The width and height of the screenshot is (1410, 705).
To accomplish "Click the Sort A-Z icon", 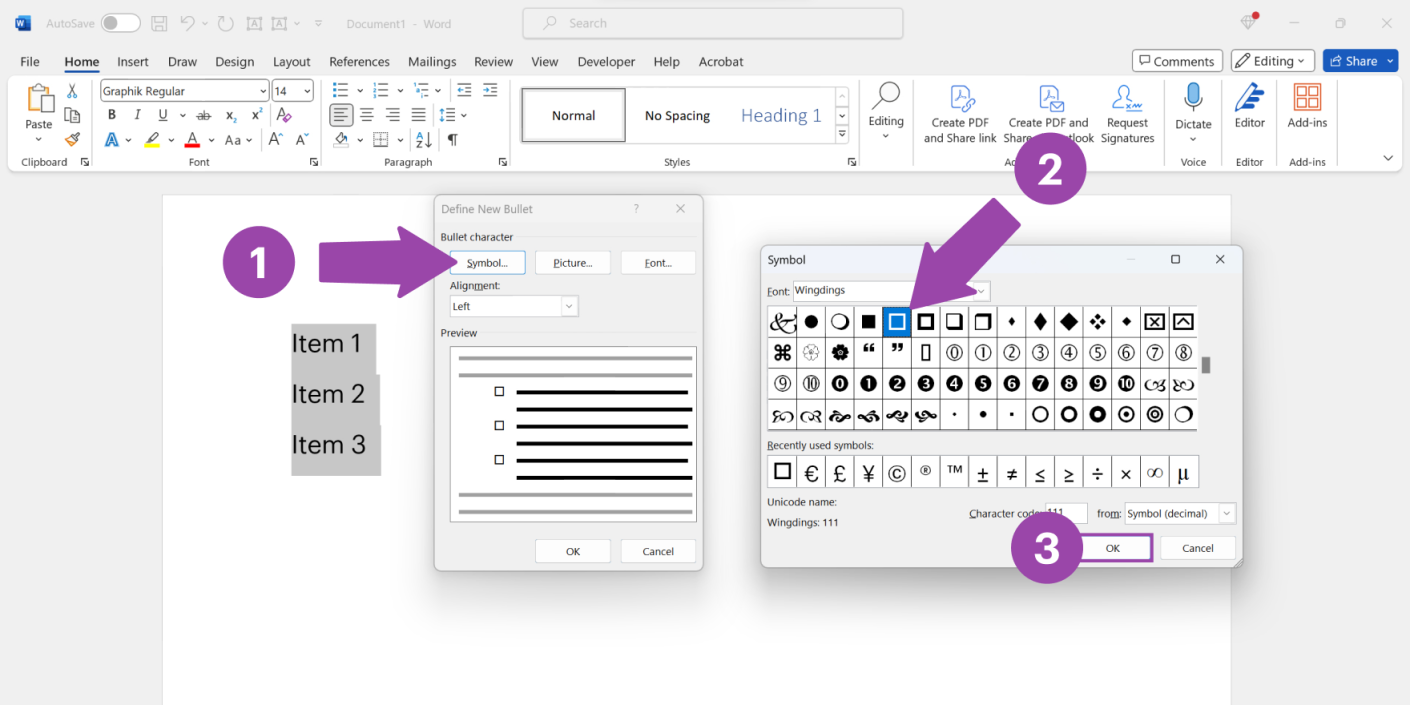I will pyautogui.click(x=424, y=140).
